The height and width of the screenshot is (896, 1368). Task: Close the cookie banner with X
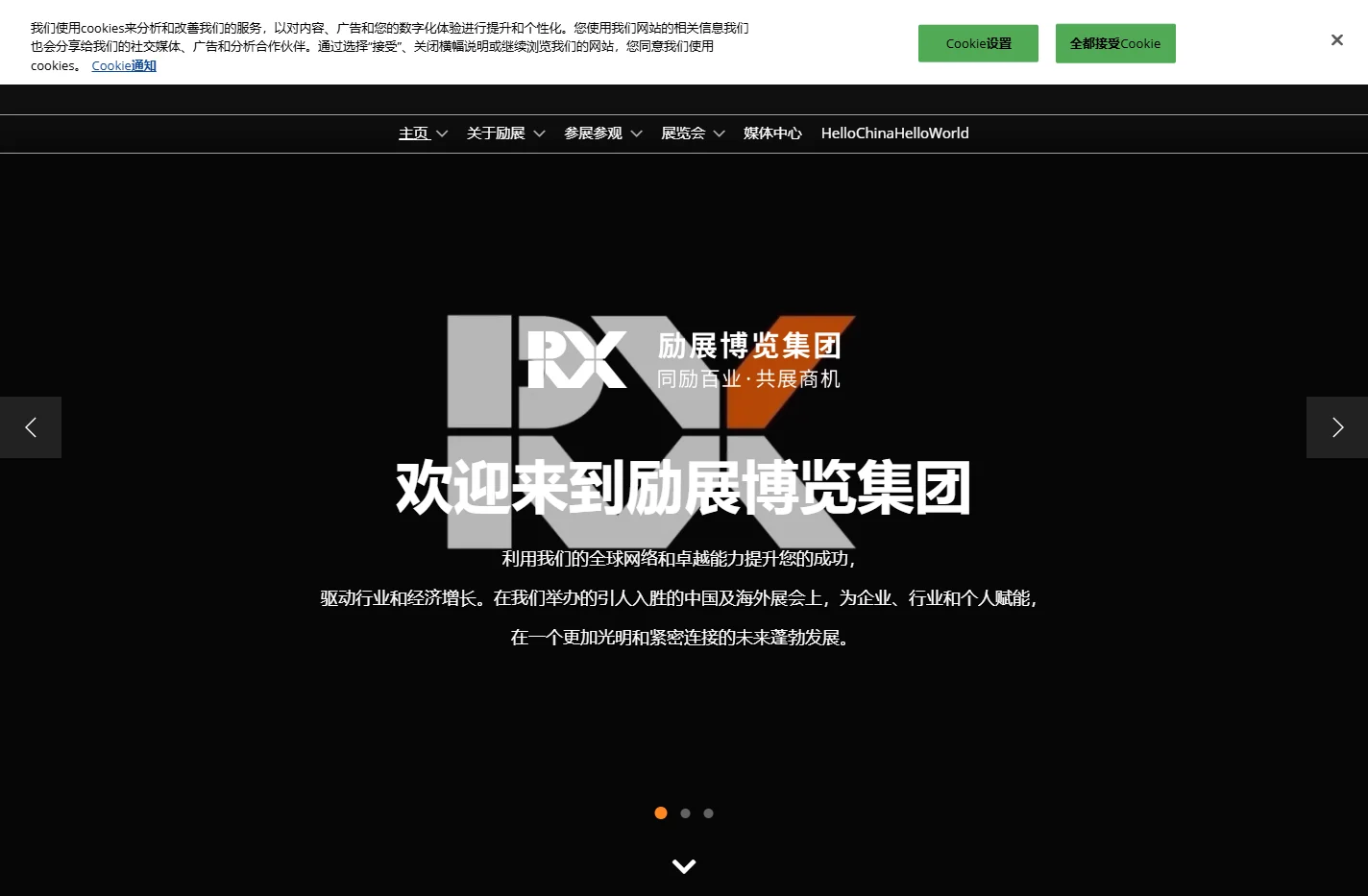tap(1336, 40)
